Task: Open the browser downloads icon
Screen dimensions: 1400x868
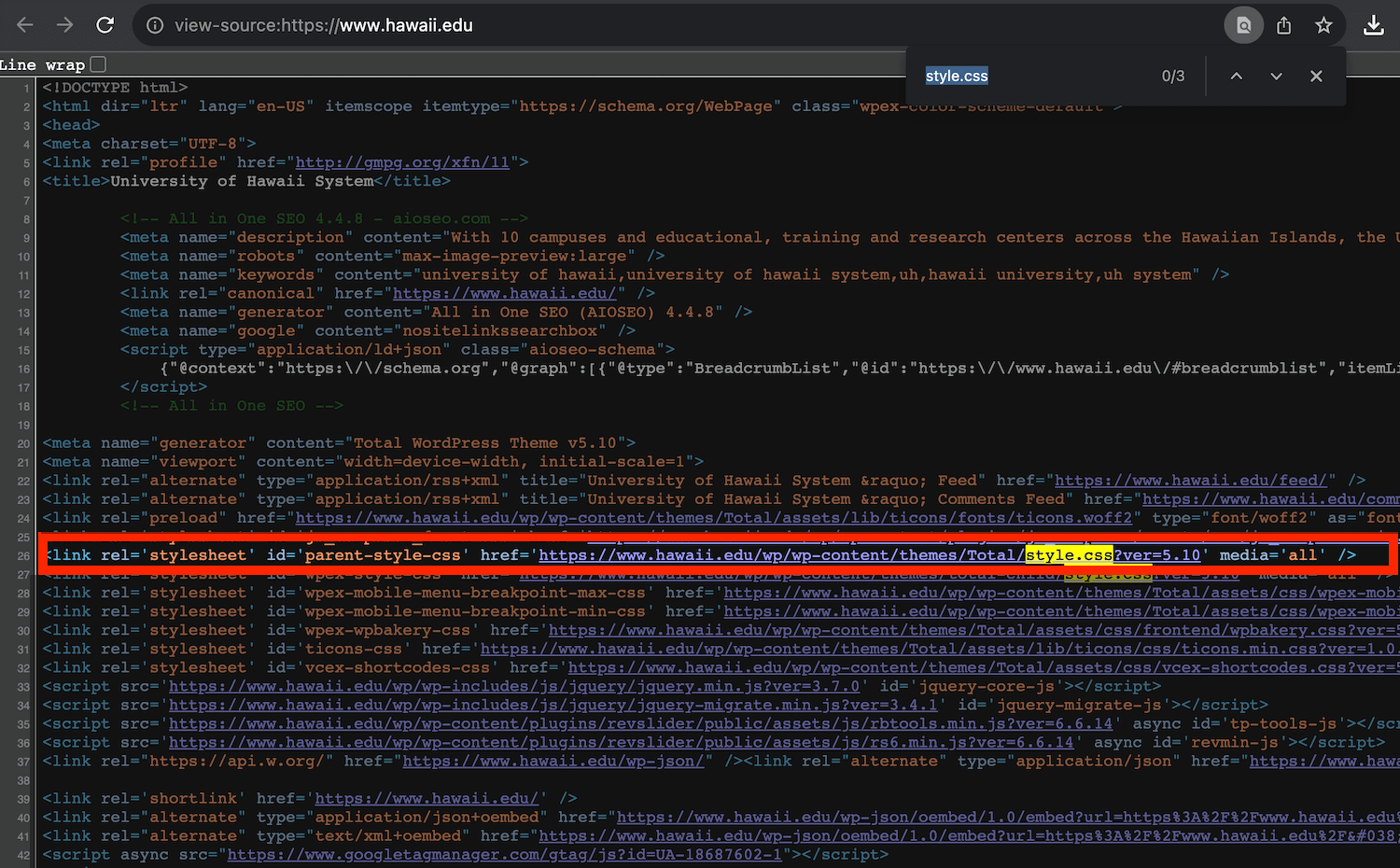Action: [x=1373, y=25]
